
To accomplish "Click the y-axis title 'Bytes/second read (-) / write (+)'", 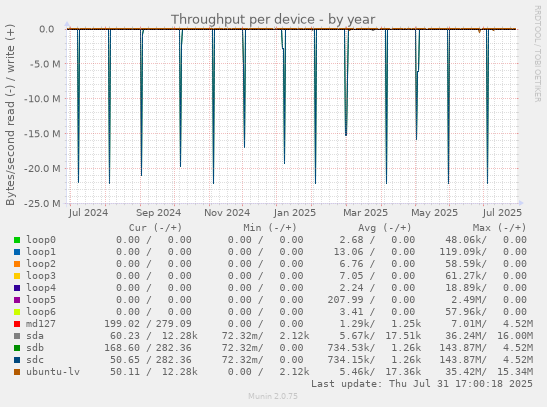I will [10, 115].
